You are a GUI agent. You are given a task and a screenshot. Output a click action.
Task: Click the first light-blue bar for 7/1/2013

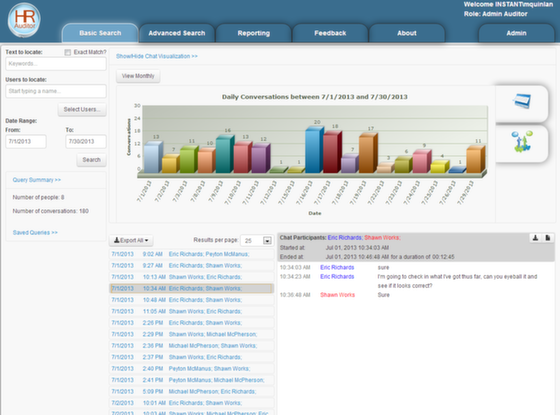coord(153,158)
